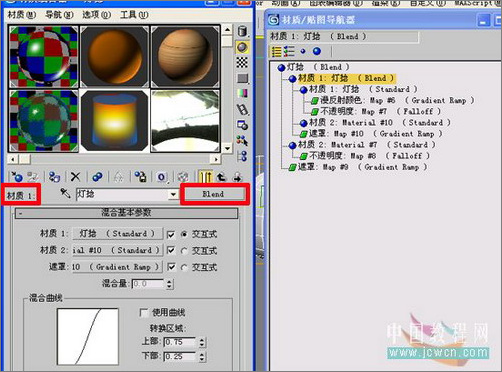The height and width of the screenshot is (372, 502).
Task: Click the 遮罩 Gradient Ramp map button
Action: tap(116, 267)
